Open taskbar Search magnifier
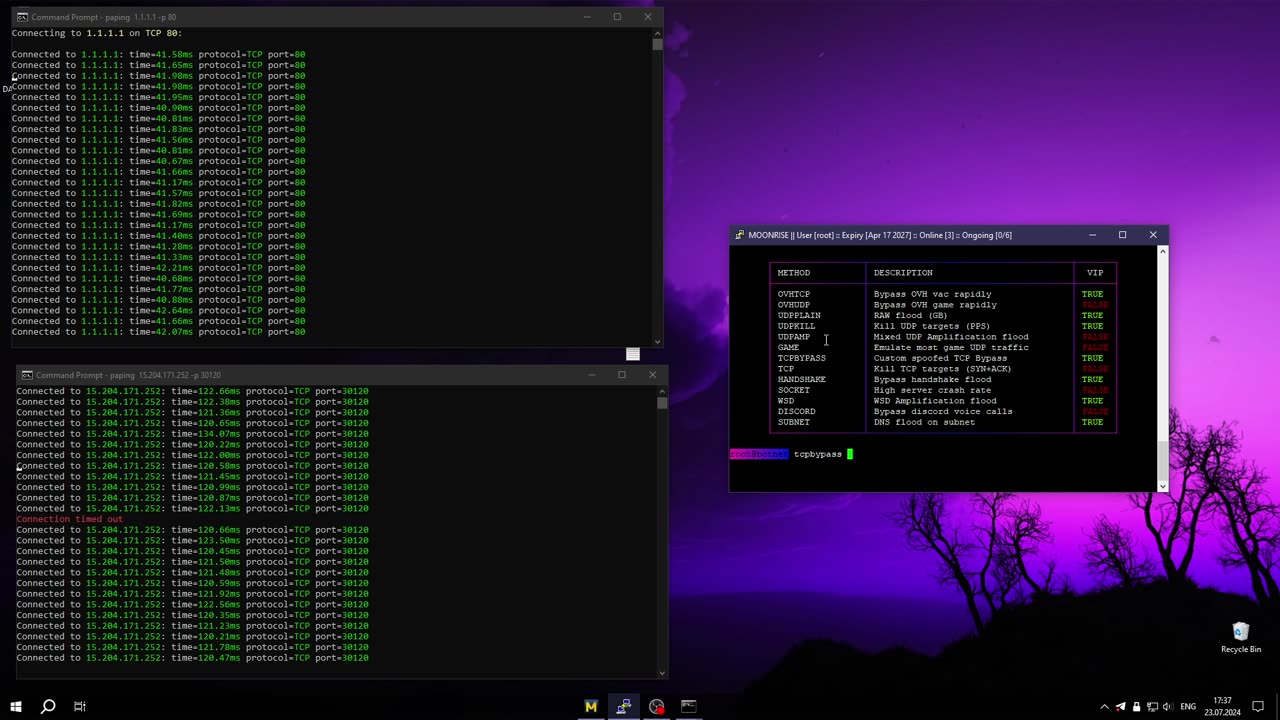The image size is (1280, 720). [47, 706]
